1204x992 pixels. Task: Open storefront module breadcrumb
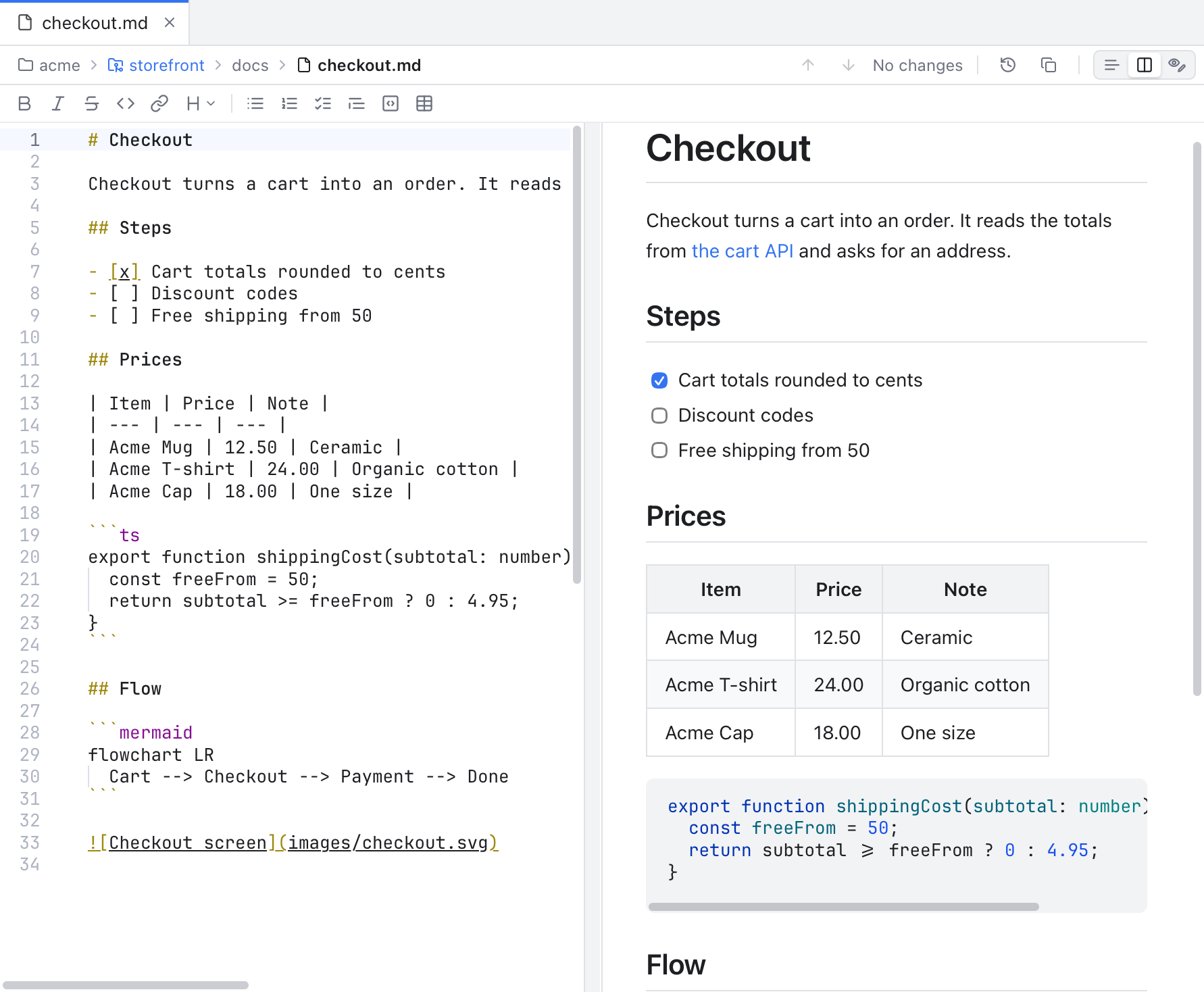click(156, 65)
